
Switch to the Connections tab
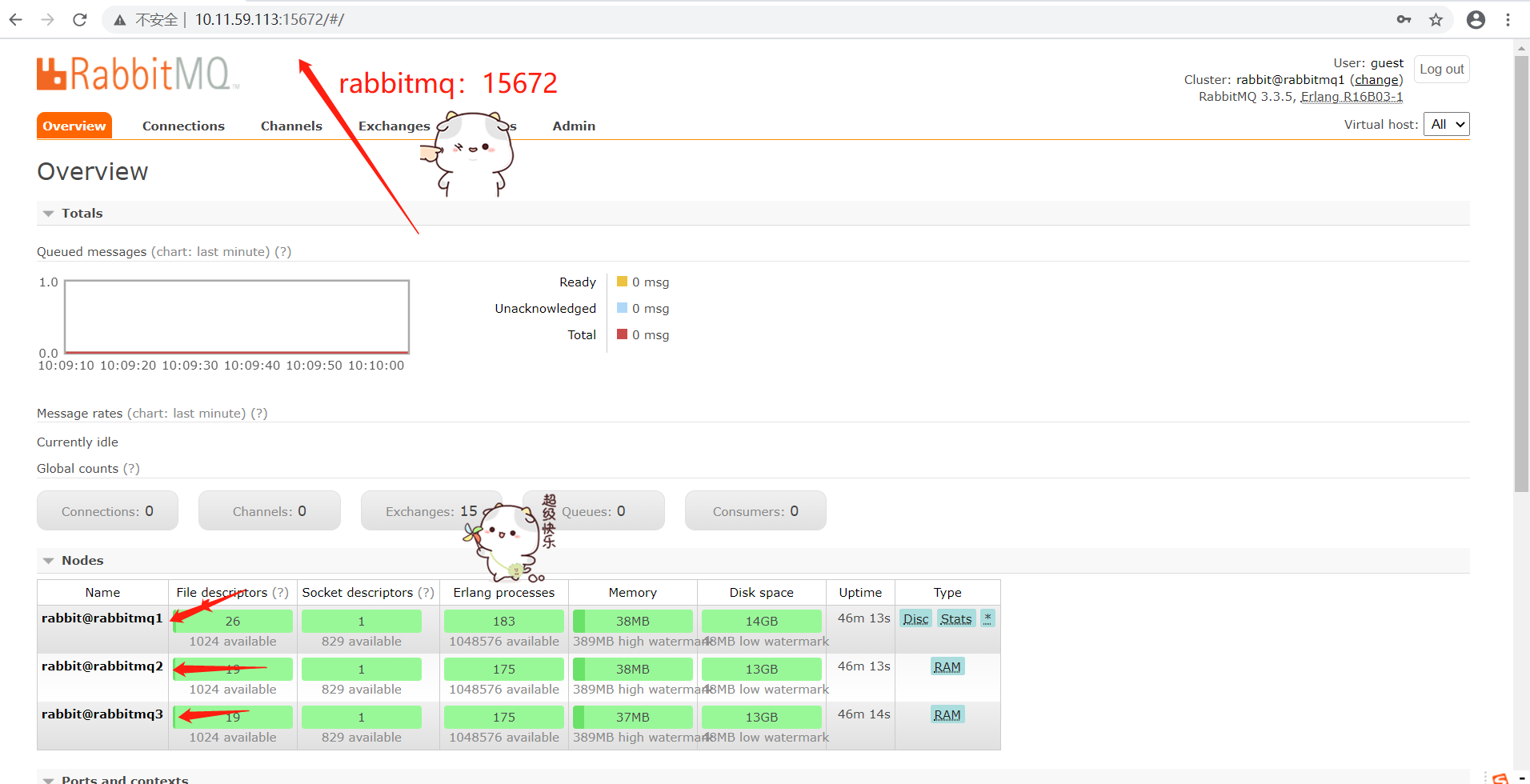pos(183,126)
